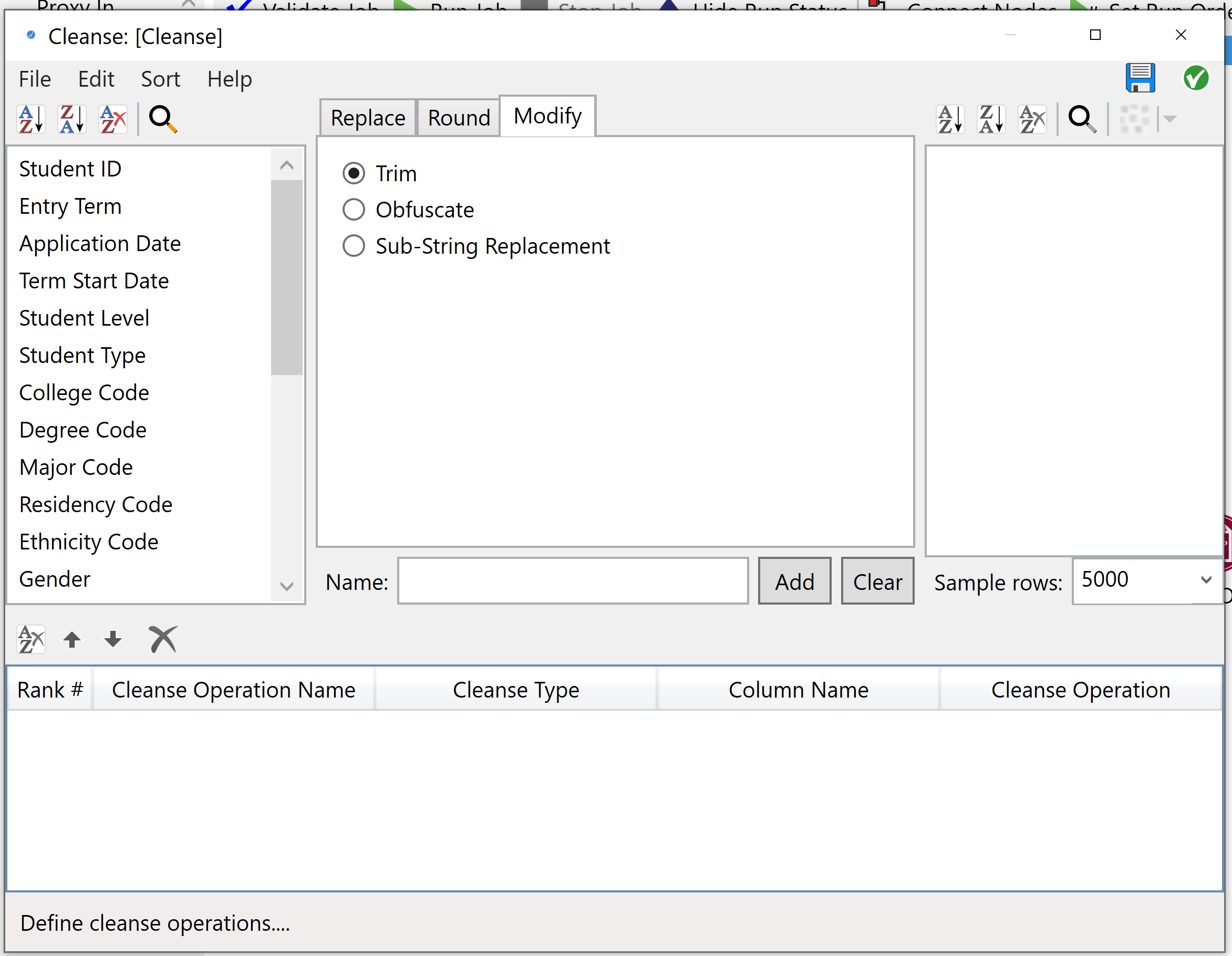
Task: Clear sorting on column list
Action: click(113, 119)
